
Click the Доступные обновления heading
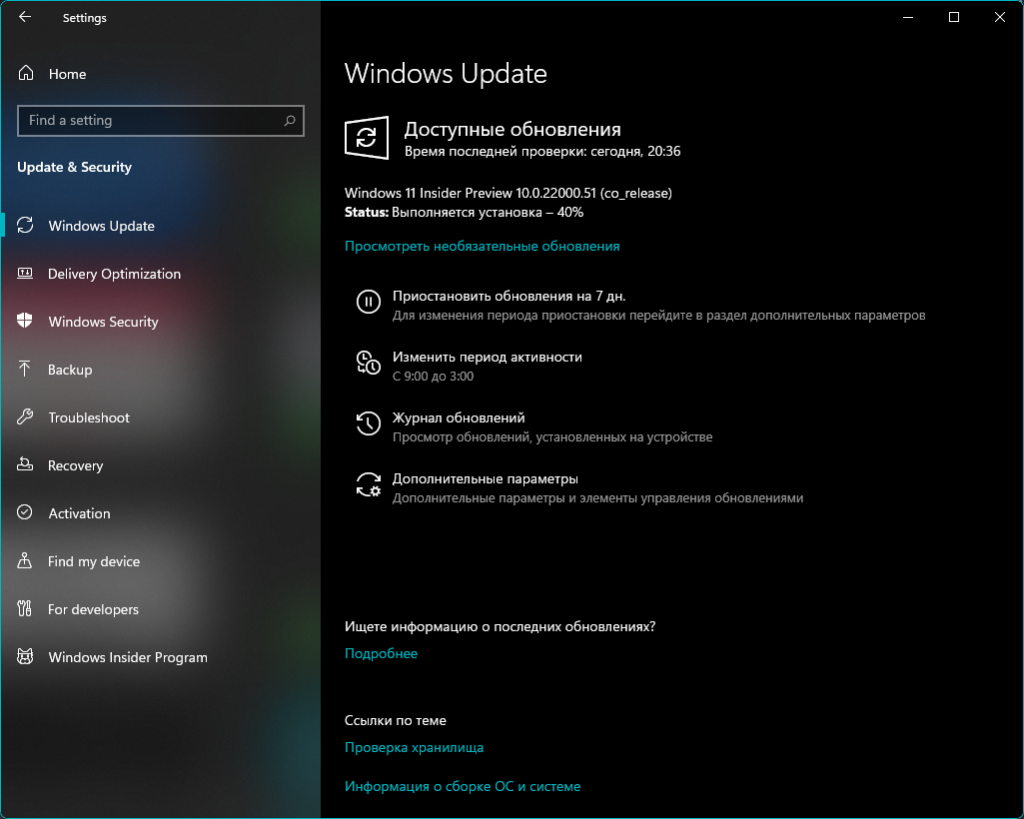tap(512, 129)
